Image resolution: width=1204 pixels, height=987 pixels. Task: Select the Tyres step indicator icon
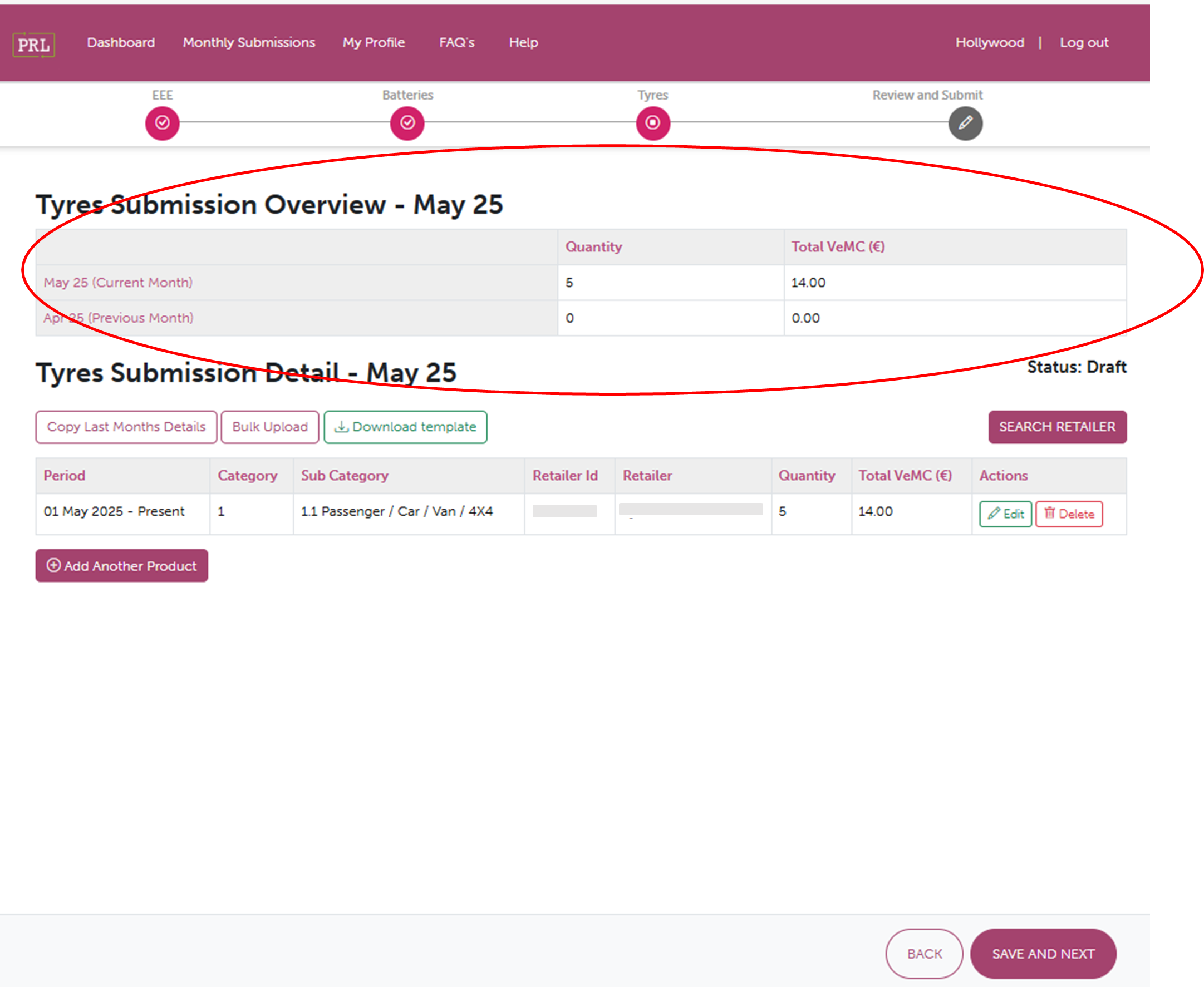(x=653, y=123)
